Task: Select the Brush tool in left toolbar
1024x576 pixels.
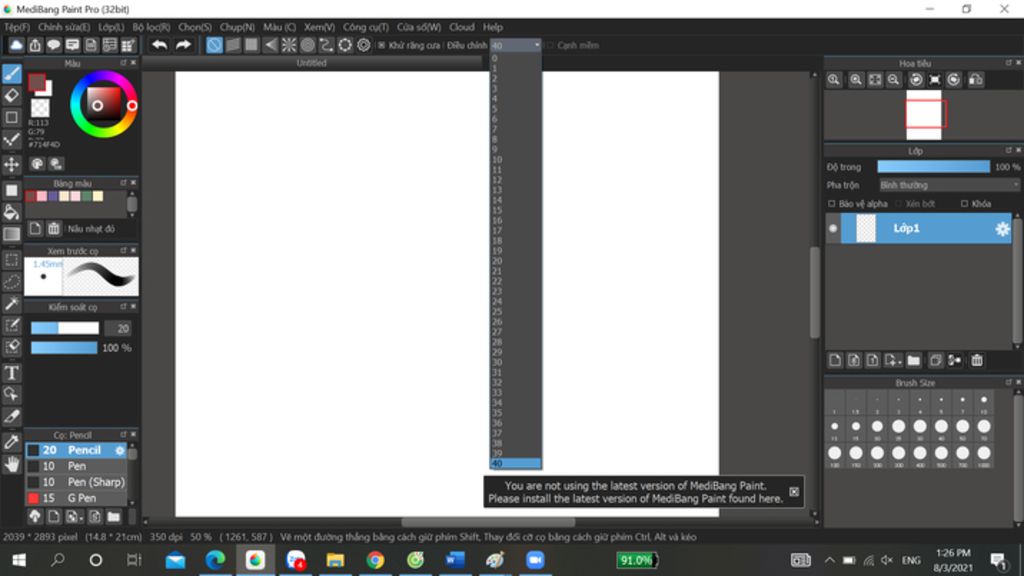Action: (x=12, y=74)
